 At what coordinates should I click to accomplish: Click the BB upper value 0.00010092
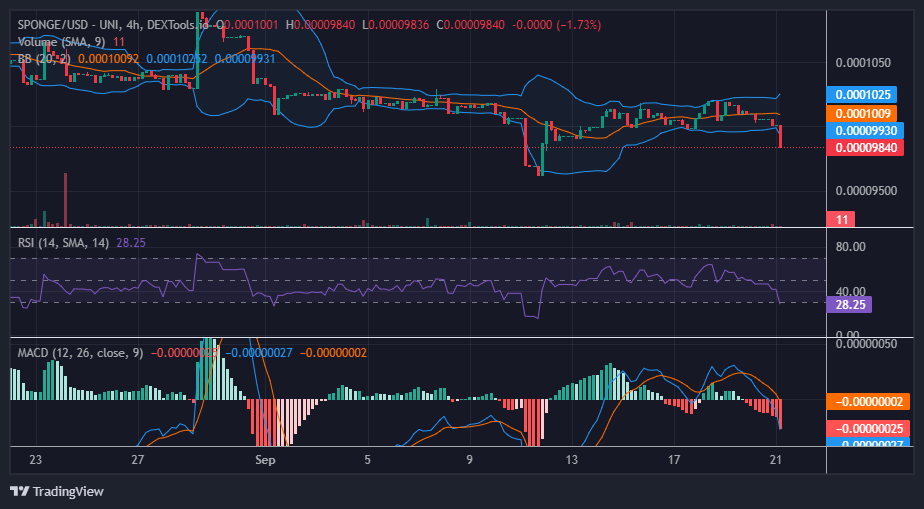(x=108, y=59)
